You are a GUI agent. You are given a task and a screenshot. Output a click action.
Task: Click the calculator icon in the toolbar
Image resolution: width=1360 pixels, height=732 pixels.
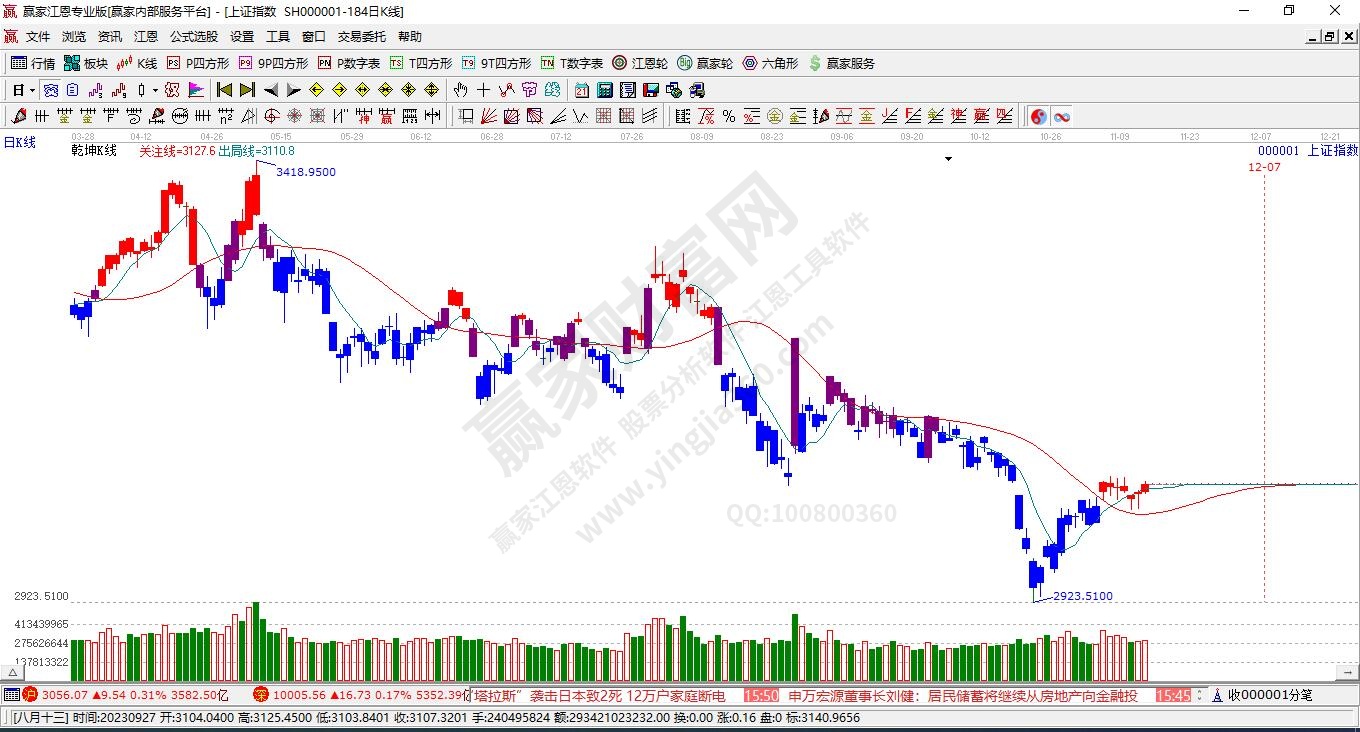[x=604, y=90]
